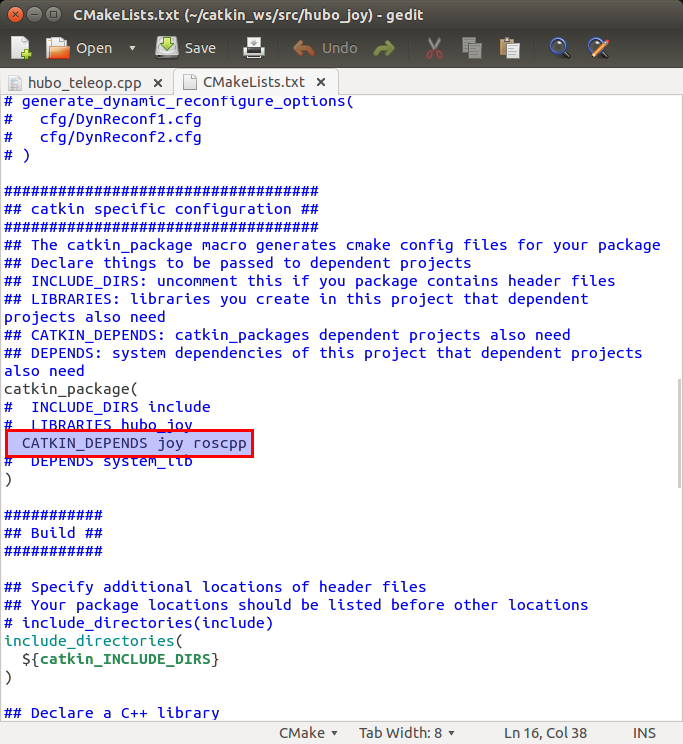Image resolution: width=683 pixels, height=744 pixels.
Task: Select the CMakeLists.txt tab
Action: 253,82
